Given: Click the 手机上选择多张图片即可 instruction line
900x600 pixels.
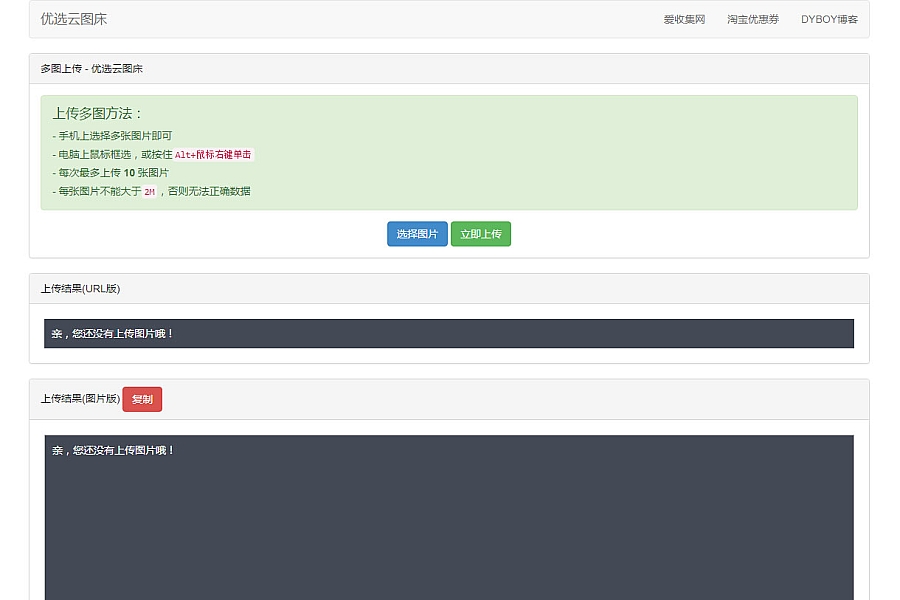Looking at the screenshot, I should click(112, 136).
